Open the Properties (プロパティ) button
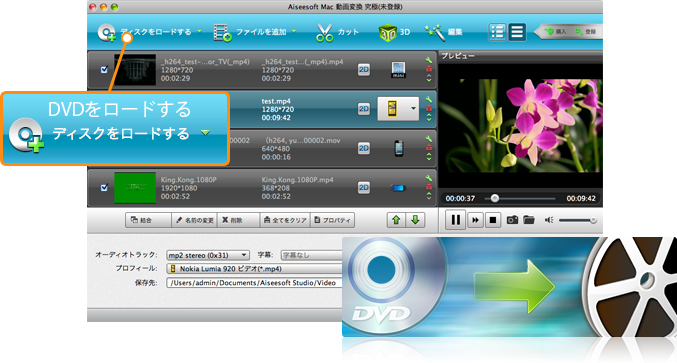Image resolution: width=677 pixels, height=363 pixels. [x=332, y=220]
